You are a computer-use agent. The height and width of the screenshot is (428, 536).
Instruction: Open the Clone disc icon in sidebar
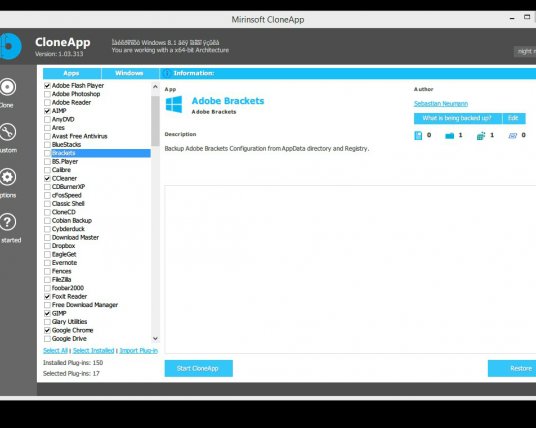8,87
